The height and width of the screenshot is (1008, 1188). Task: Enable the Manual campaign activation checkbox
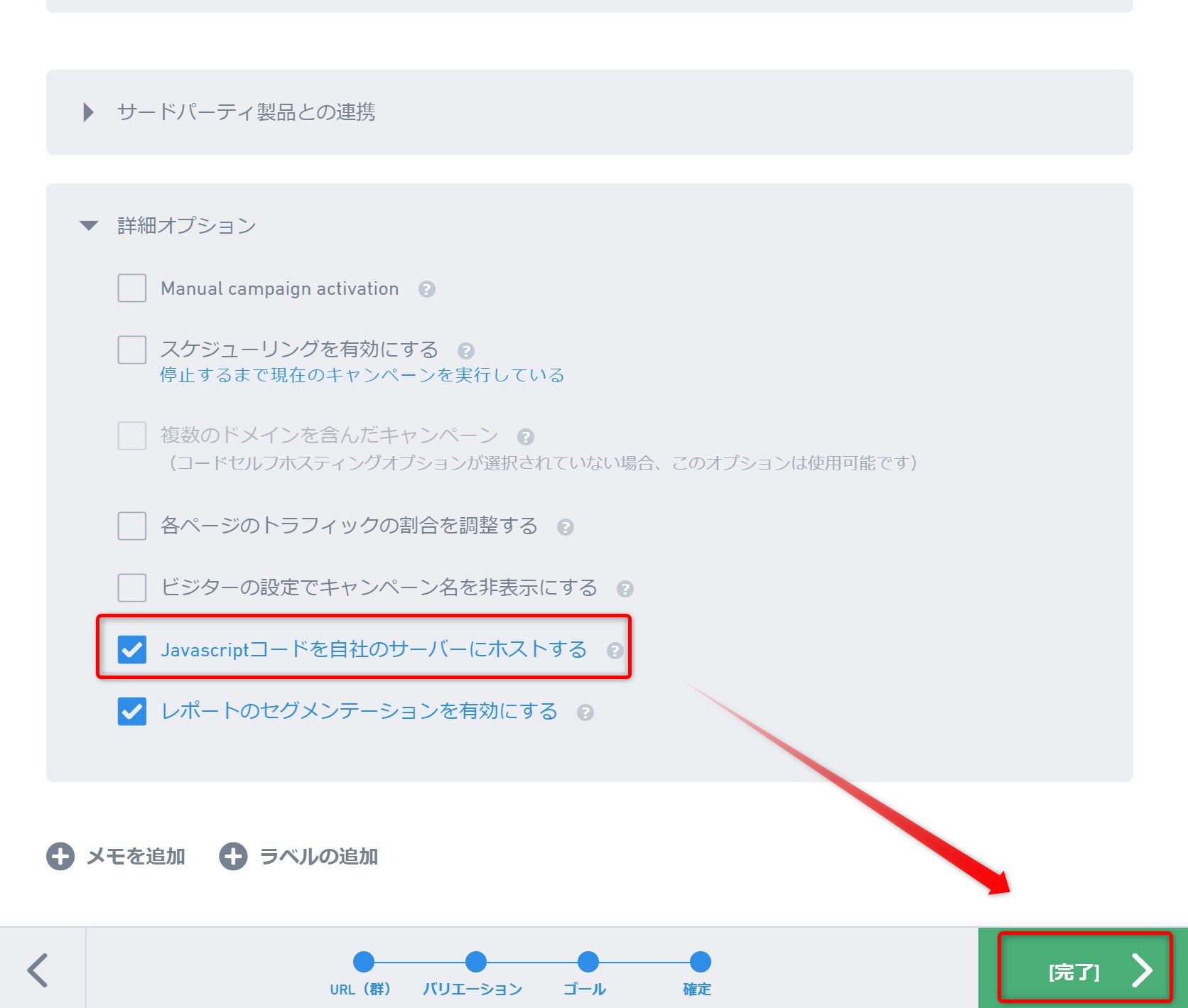click(x=132, y=288)
